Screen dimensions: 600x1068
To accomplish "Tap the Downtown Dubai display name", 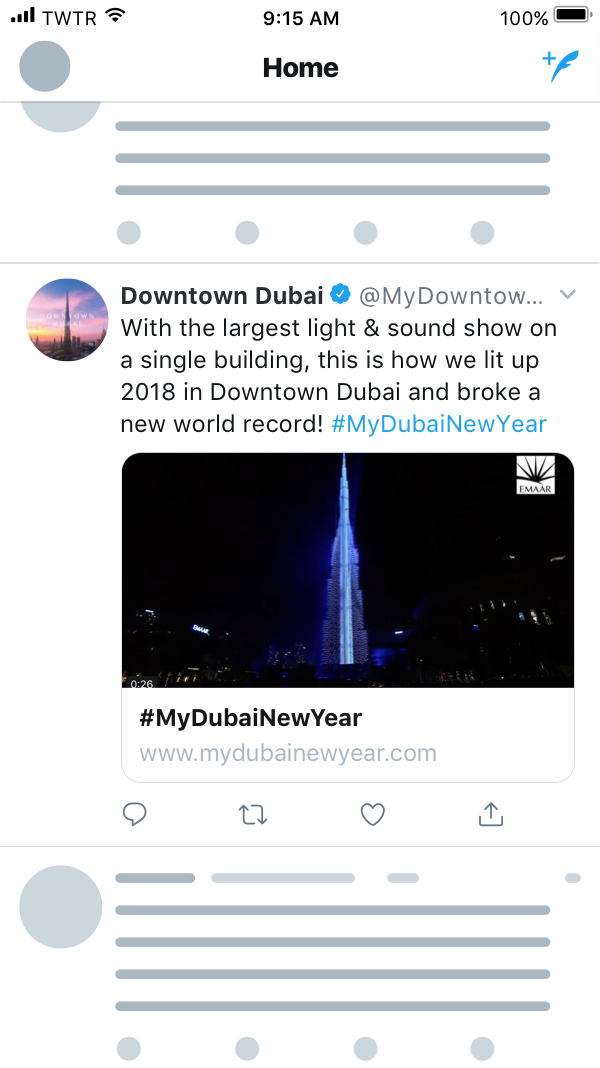I will [x=221, y=296].
